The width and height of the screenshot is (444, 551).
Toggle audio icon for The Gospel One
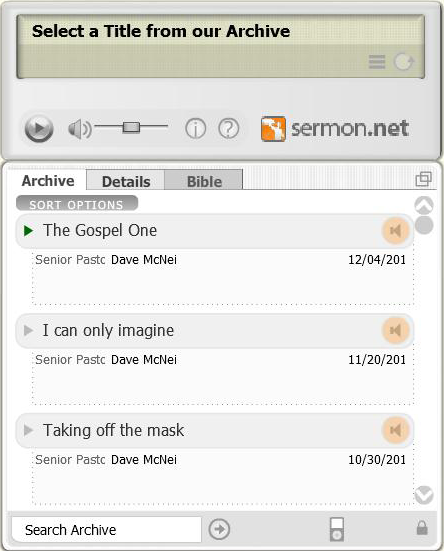(396, 231)
